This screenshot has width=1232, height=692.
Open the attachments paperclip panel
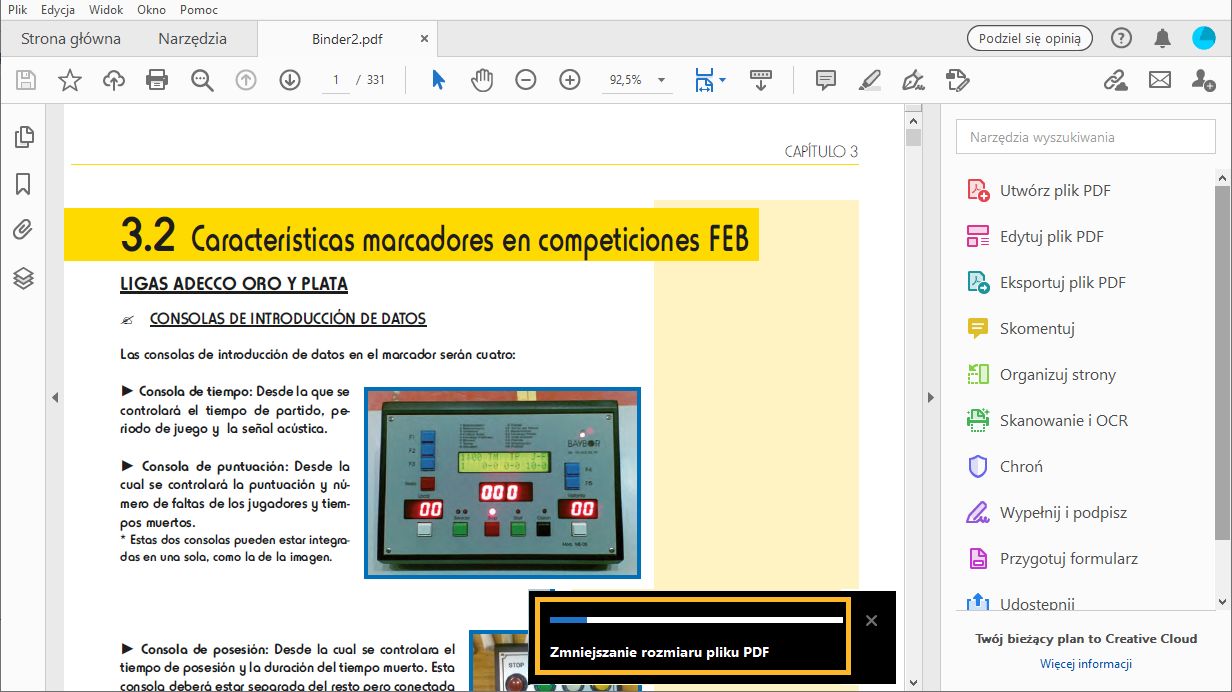[x=24, y=231]
